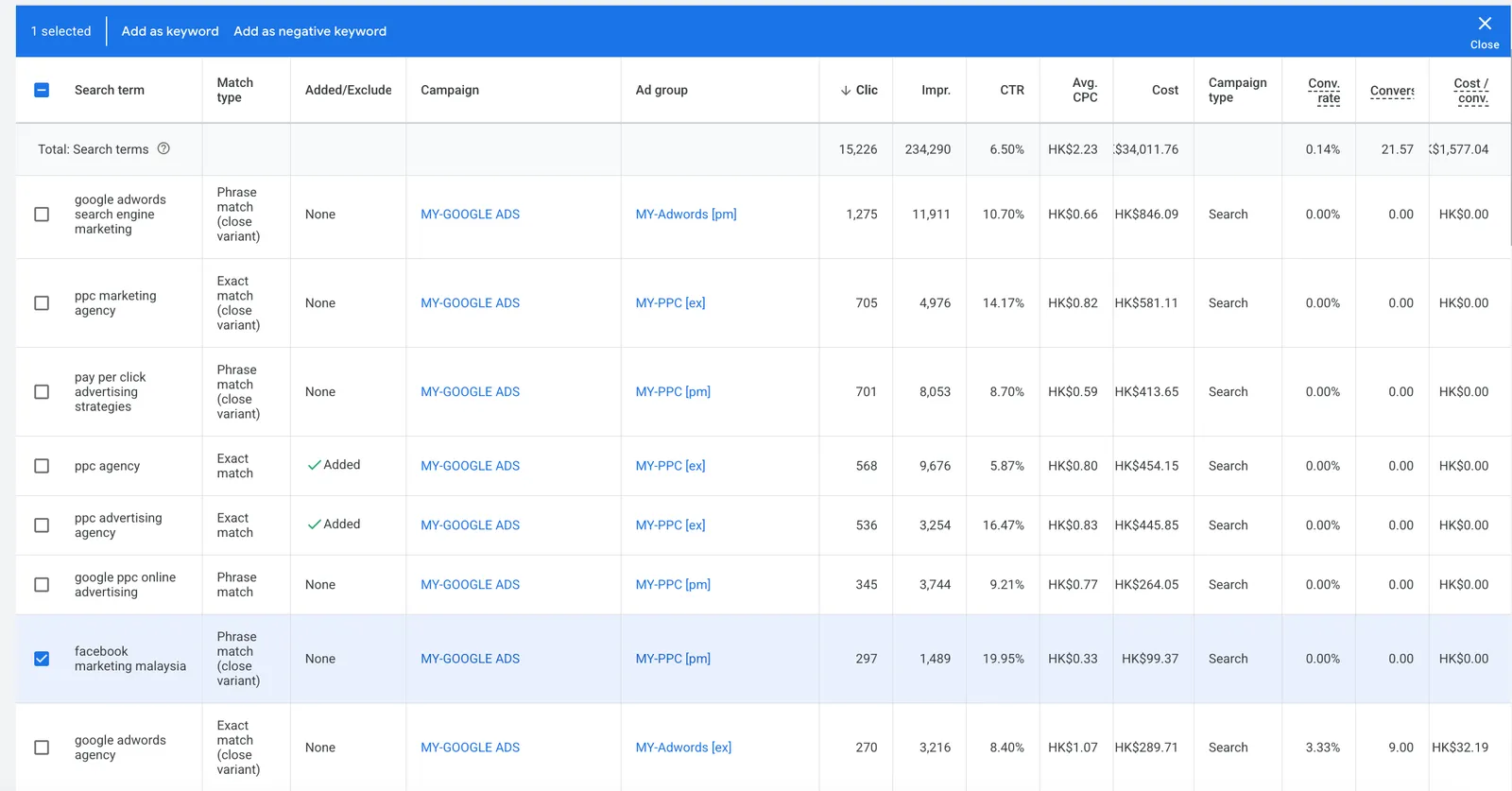The width and height of the screenshot is (1512, 791).
Task: Click the CTR column header
Action: [x=1011, y=90]
